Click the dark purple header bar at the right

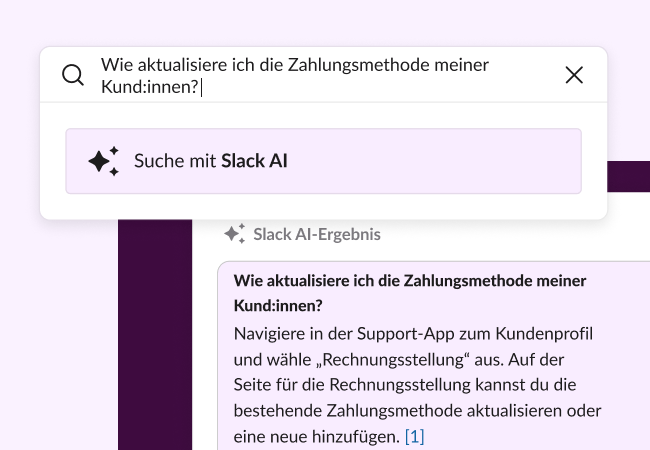[628, 176]
